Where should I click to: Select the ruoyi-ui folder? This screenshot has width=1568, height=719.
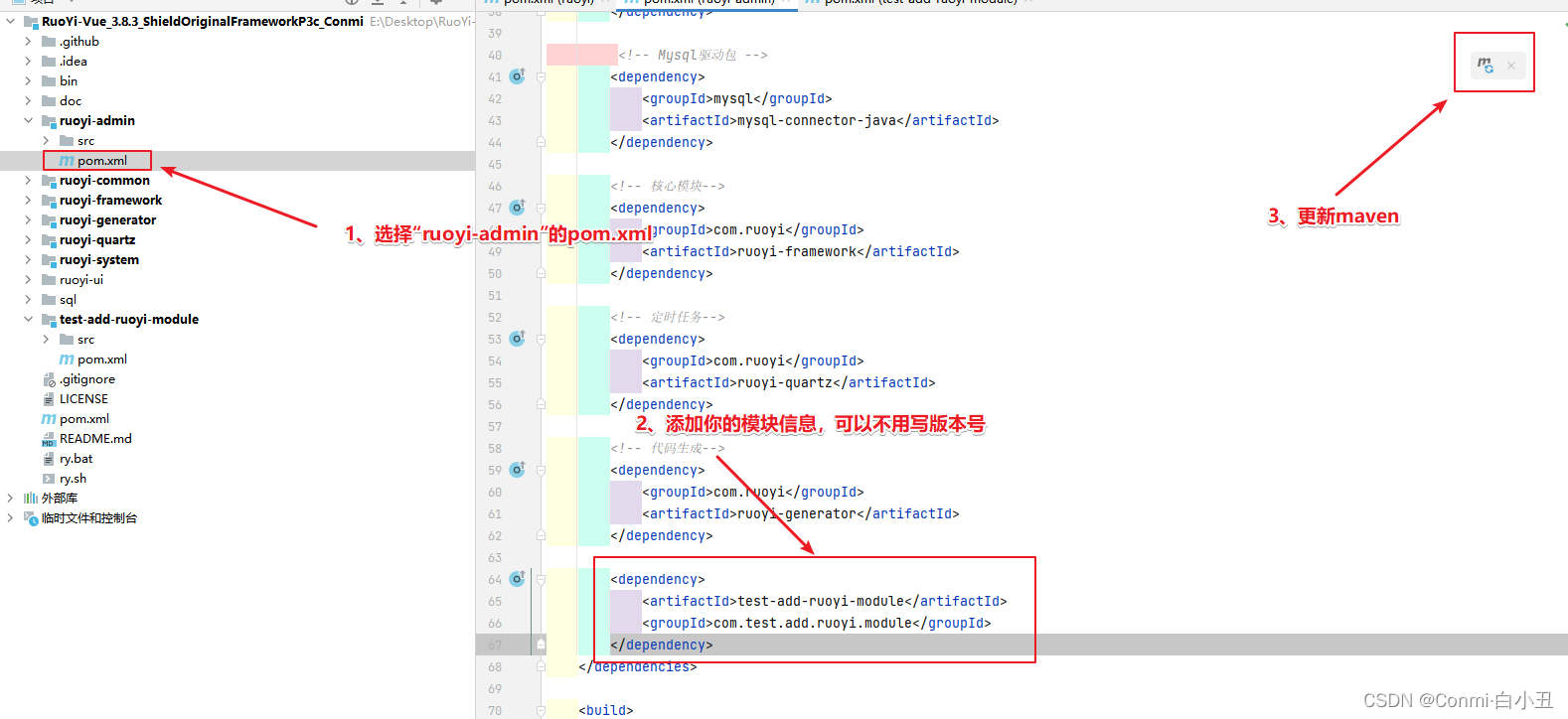coord(81,279)
